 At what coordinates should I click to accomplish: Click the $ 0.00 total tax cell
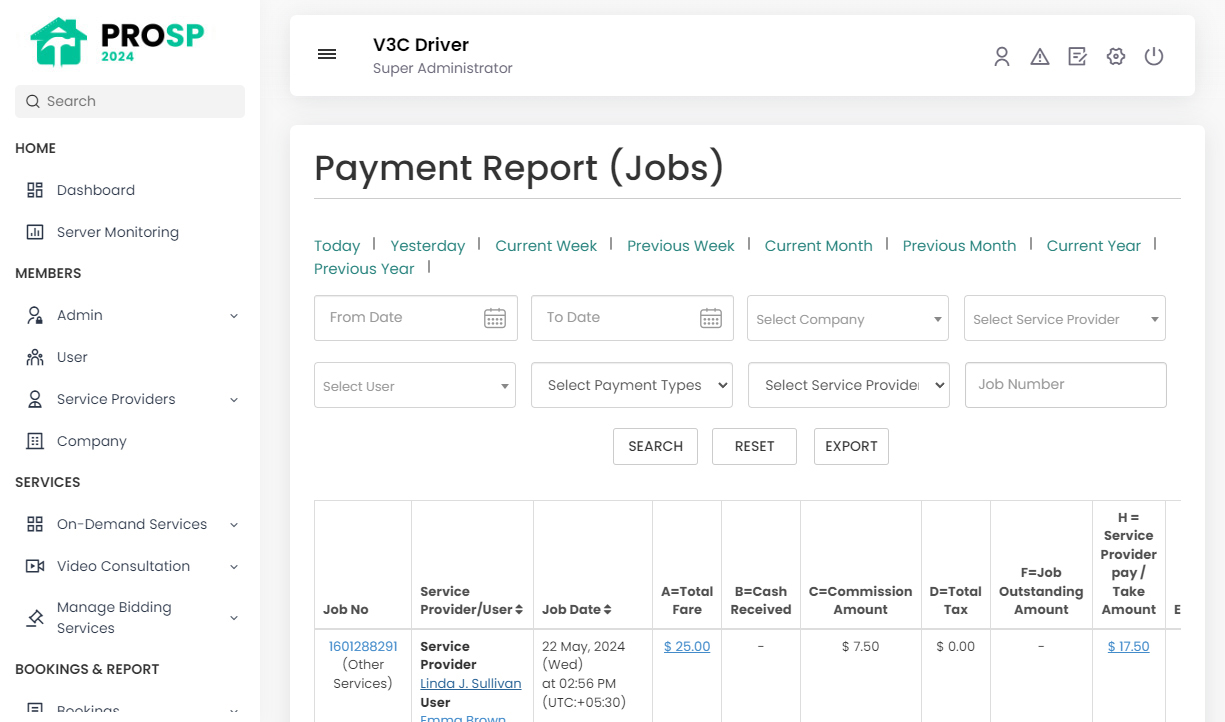pos(956,646)
